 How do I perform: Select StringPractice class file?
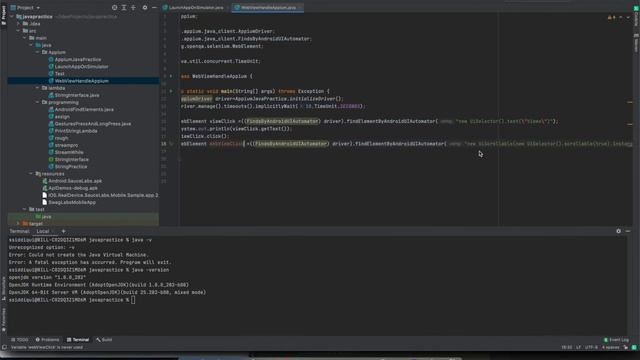coord(71,167)
